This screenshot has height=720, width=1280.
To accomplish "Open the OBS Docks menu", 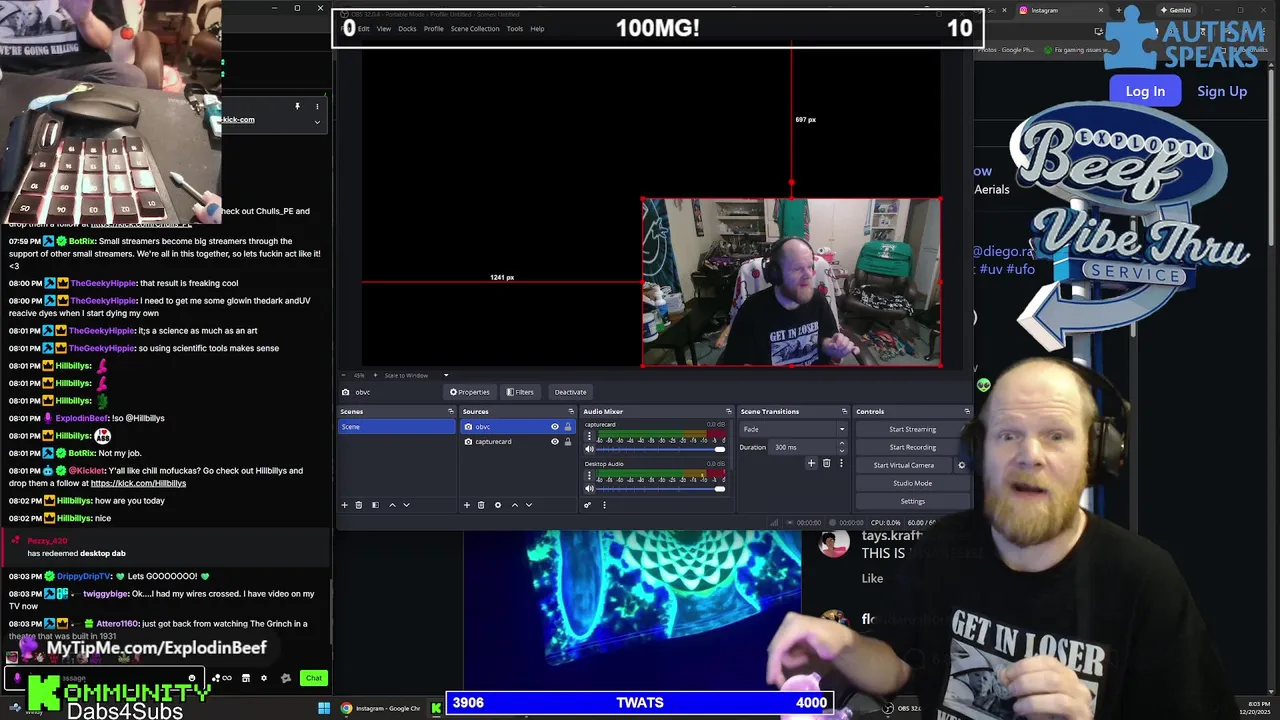I will click(407, 29).
